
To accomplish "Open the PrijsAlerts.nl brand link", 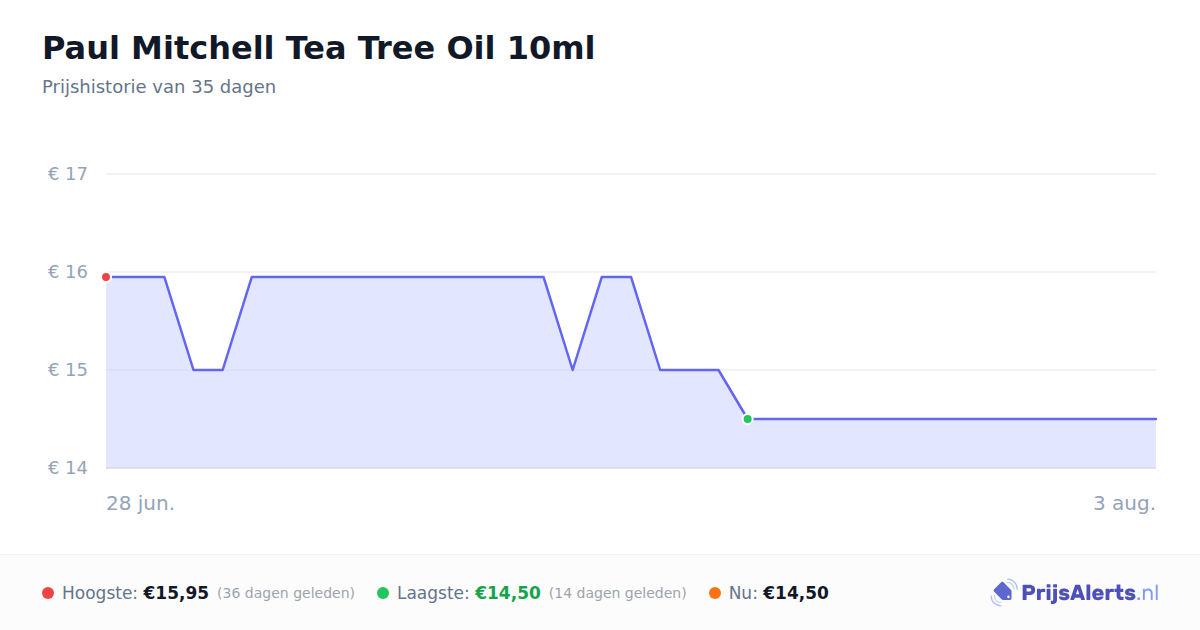I will (1074, 593).
